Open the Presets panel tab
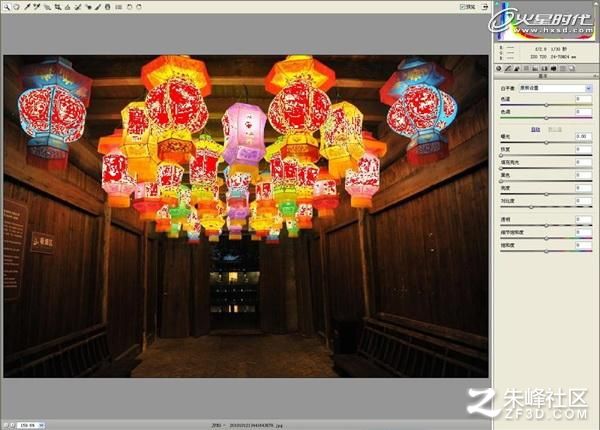 coord(562,68)
